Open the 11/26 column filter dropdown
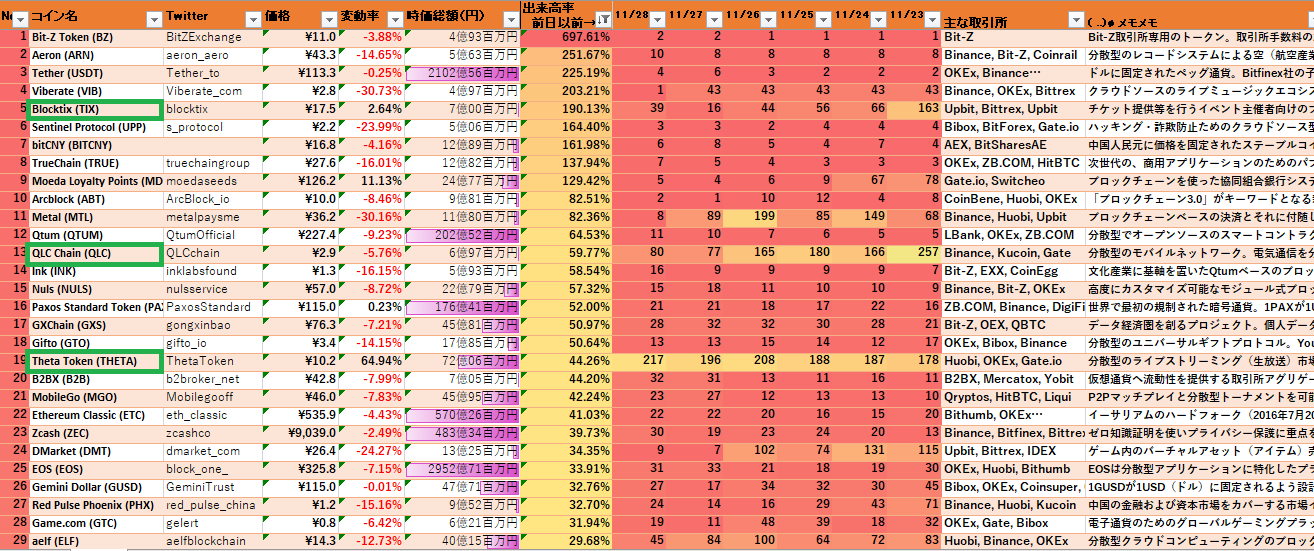 [768, 19]
